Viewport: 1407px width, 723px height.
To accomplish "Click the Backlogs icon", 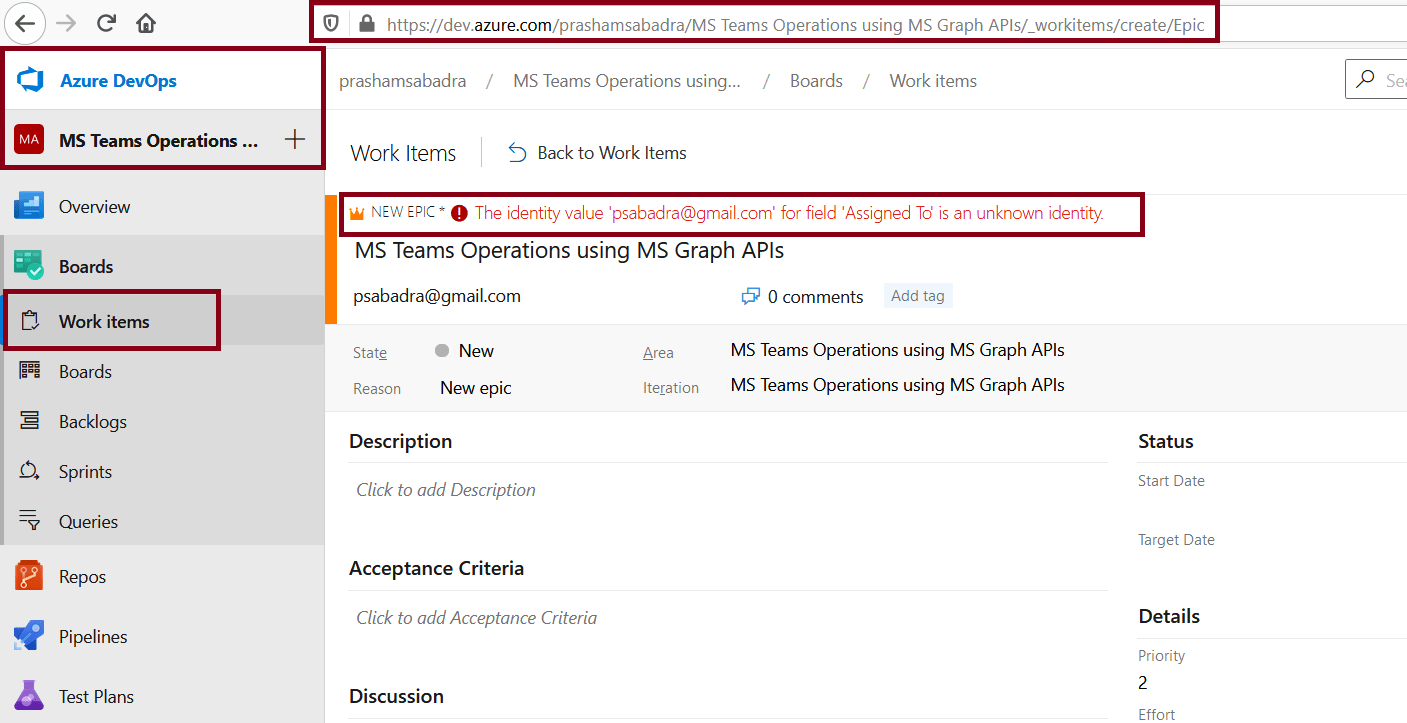I will tap(29, 421).
